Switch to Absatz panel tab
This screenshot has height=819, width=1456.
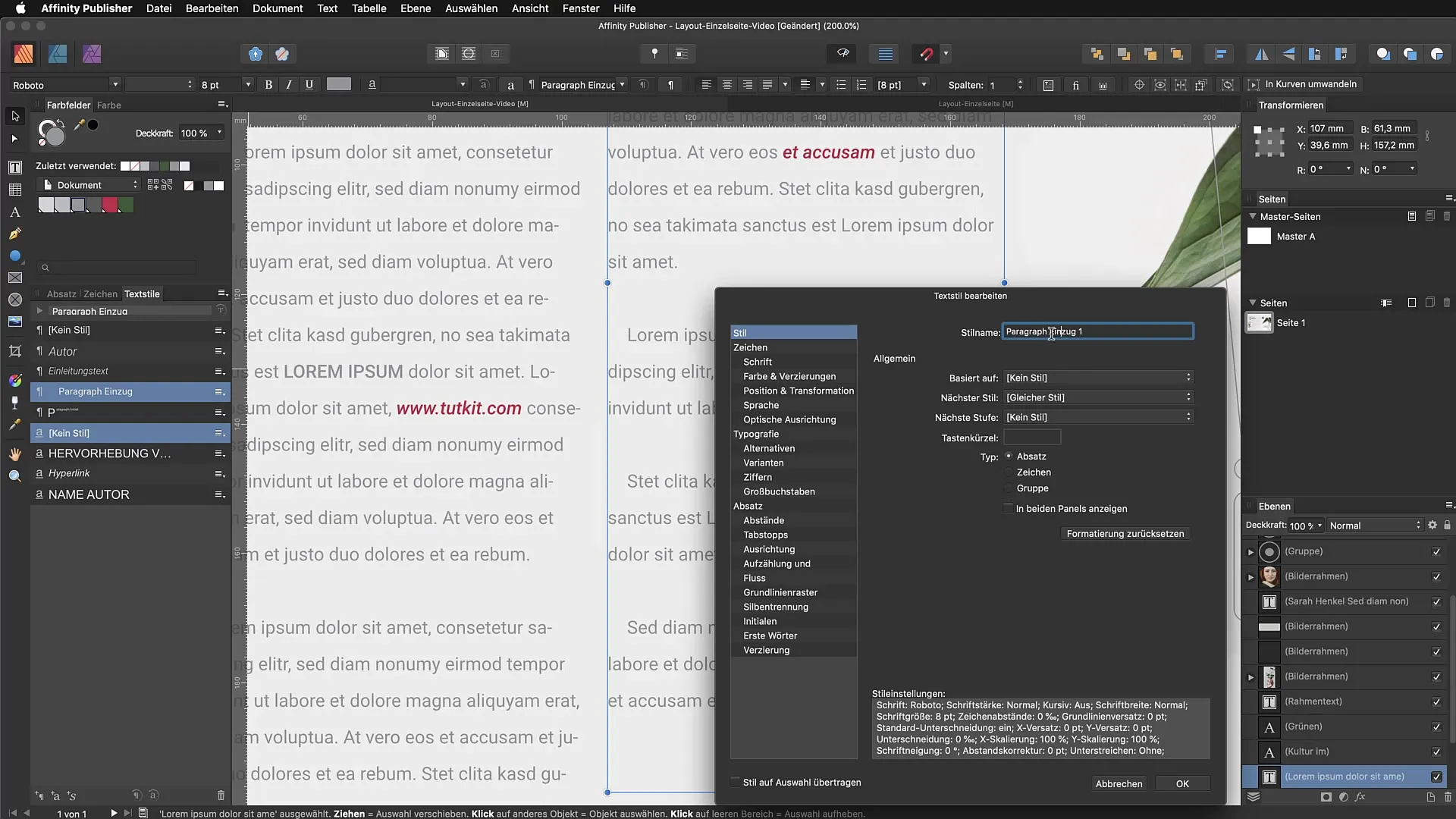click(61, 293)
